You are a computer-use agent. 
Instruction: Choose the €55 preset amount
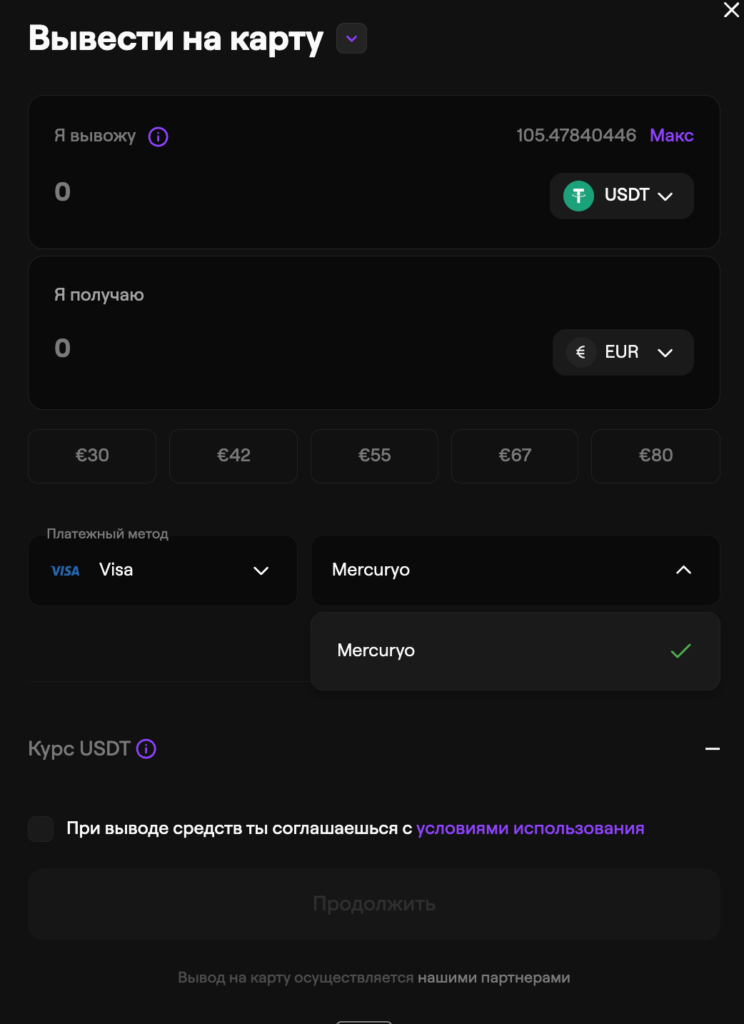[x=374, y=456]
